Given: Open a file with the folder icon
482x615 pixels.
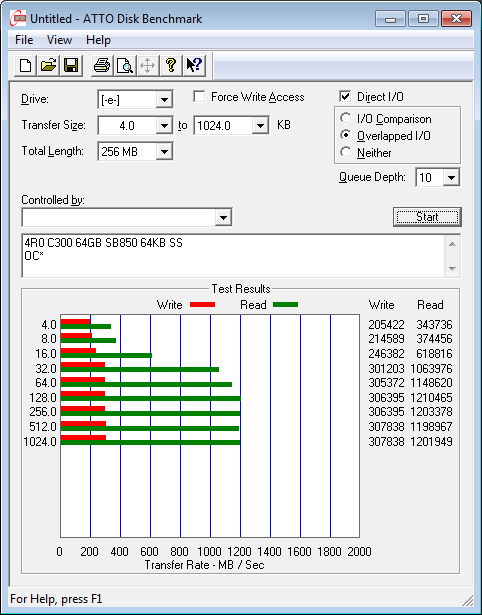Looking at the screenshot, I should pyautogui.click(x=48, y=65).
